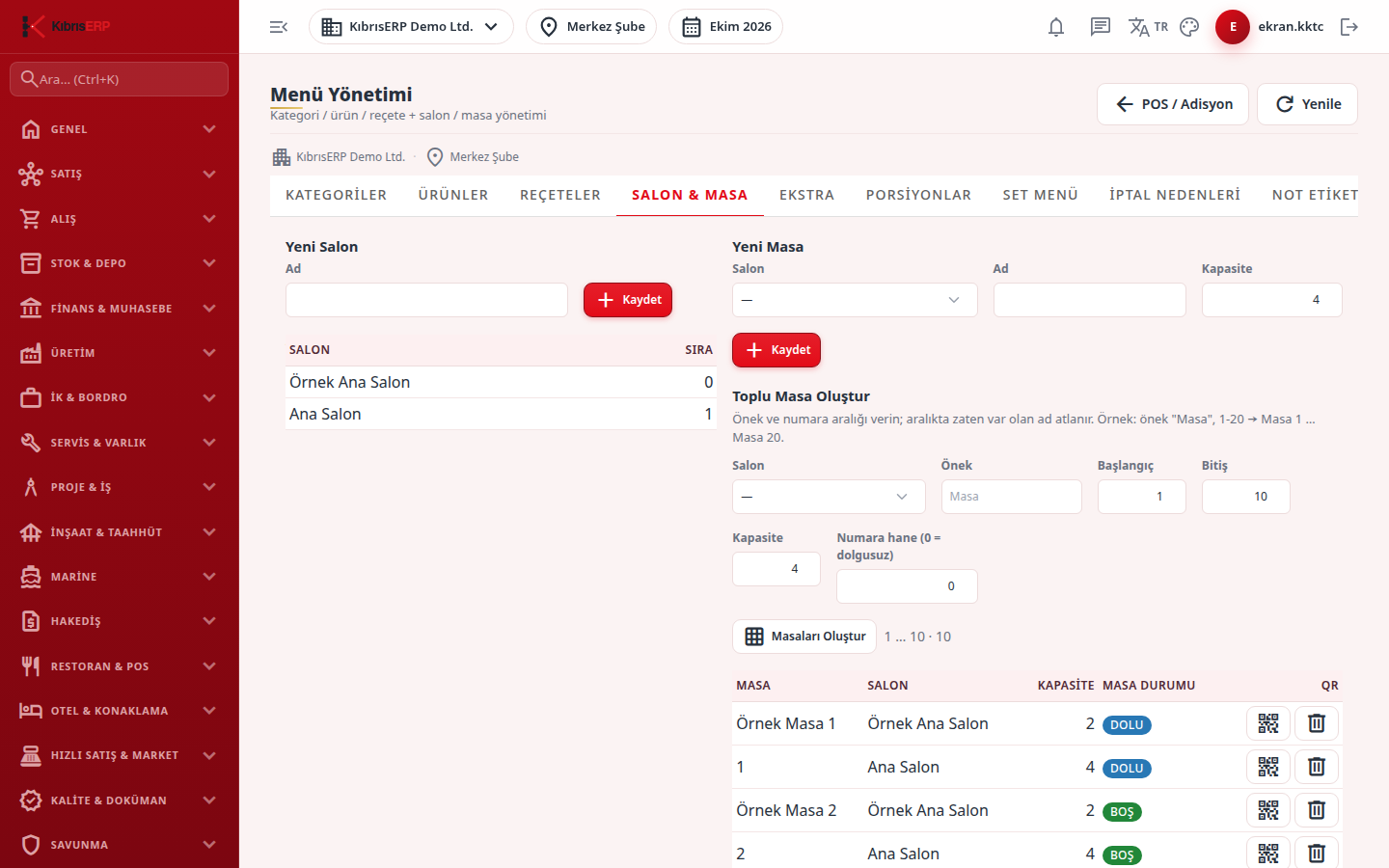Click the Bitiş number field
This screenshot has width=1389, height=868.
tap(1246, 497)
